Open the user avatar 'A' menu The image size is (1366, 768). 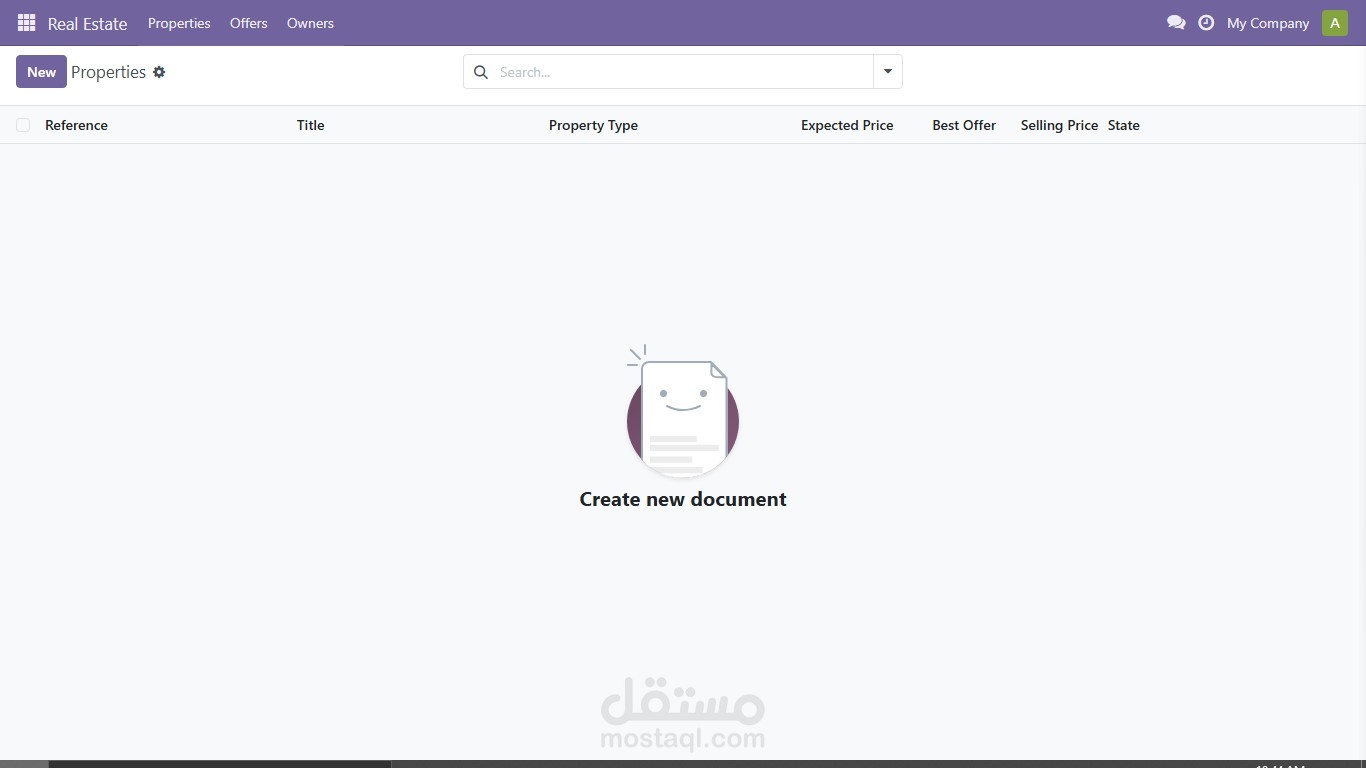1334,23
